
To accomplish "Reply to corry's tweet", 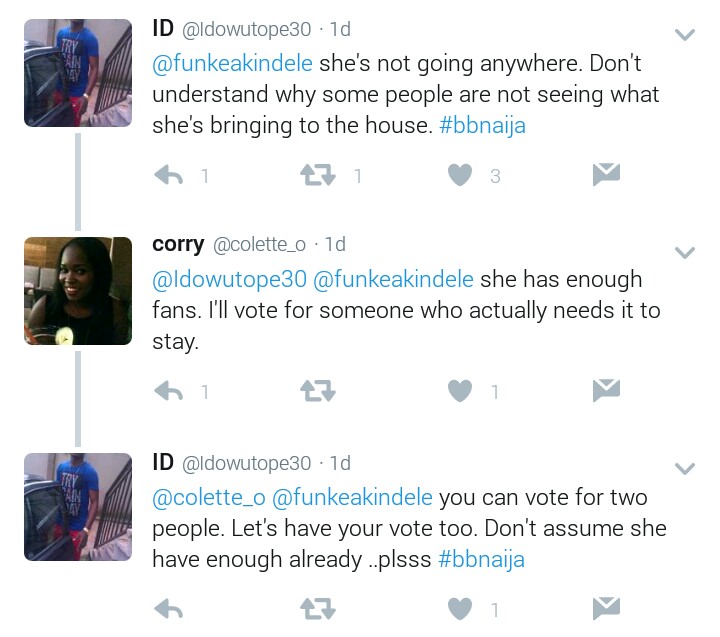I will (171, 391).
